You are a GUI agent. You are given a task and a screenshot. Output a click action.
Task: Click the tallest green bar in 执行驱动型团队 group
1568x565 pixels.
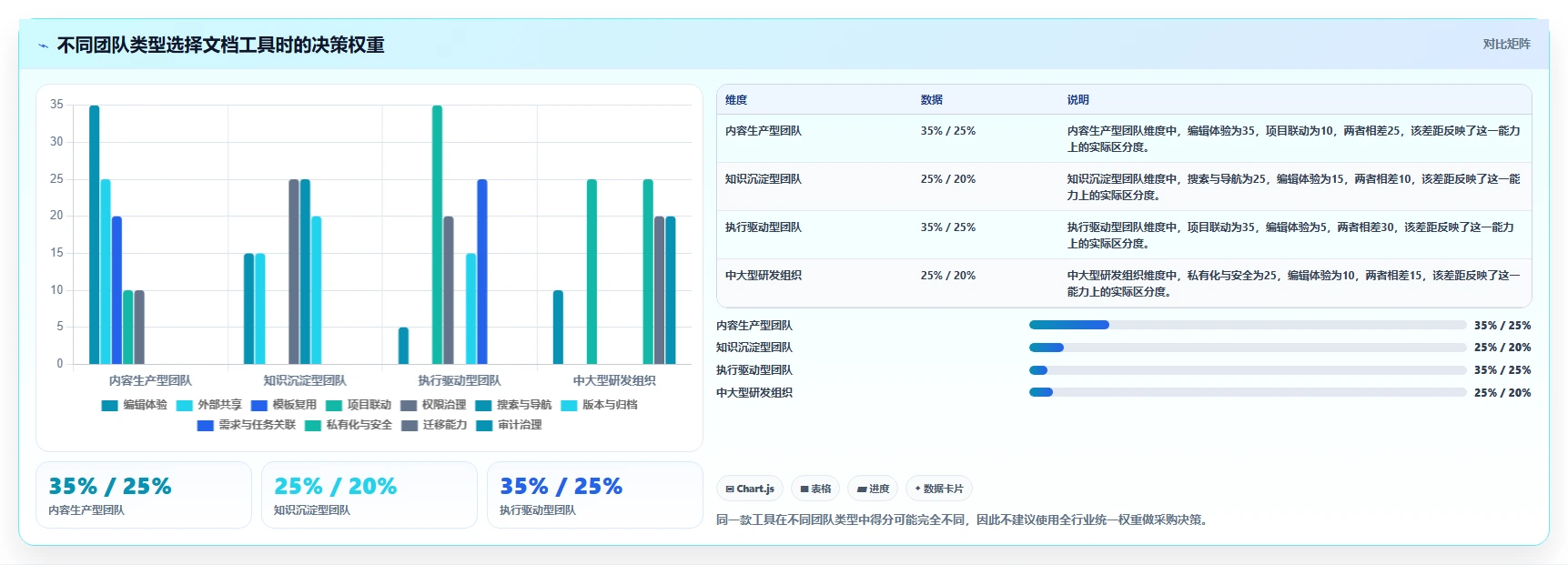[x=437, y=235]
